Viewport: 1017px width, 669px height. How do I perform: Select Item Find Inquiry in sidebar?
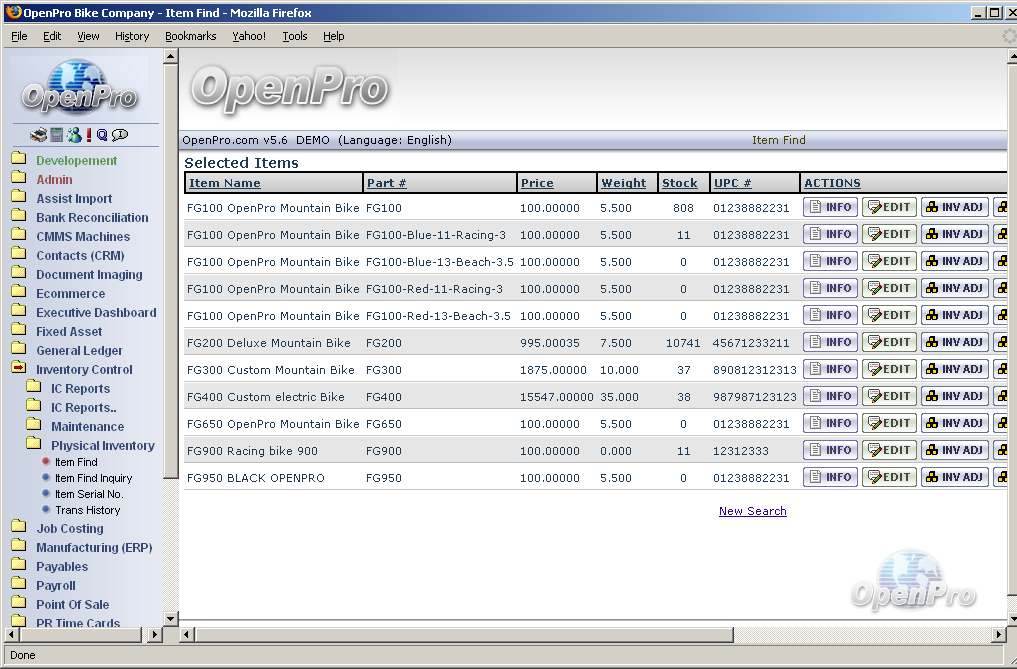click(93, 478)
